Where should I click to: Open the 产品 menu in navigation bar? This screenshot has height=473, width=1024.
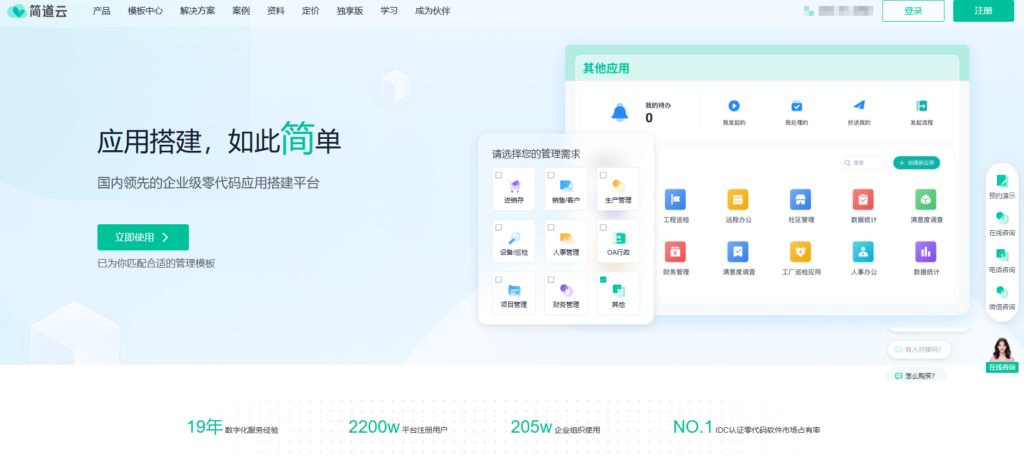point(101,11)
